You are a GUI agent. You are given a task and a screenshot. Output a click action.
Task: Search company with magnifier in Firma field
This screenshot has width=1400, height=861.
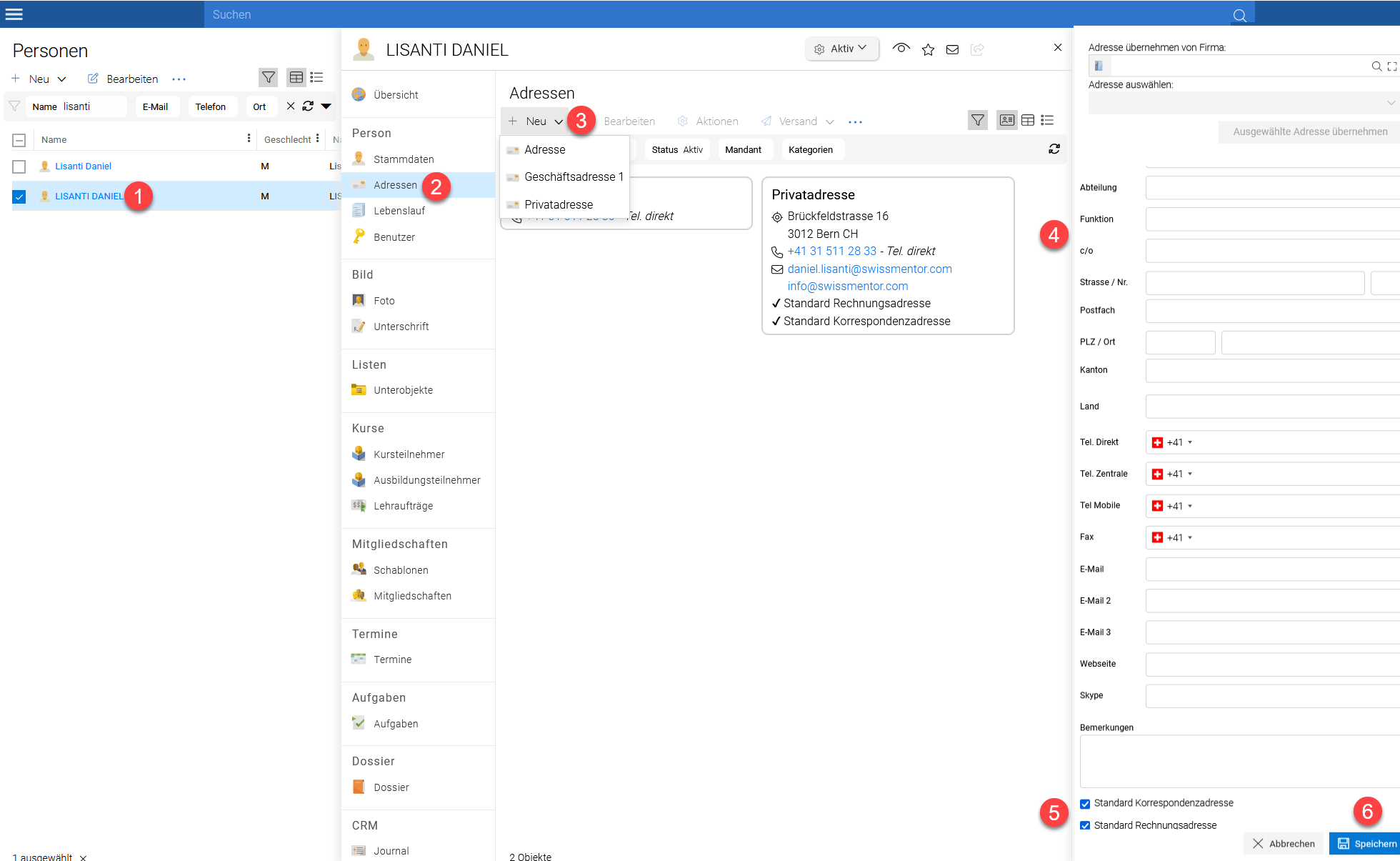(x=1376, y=66)
